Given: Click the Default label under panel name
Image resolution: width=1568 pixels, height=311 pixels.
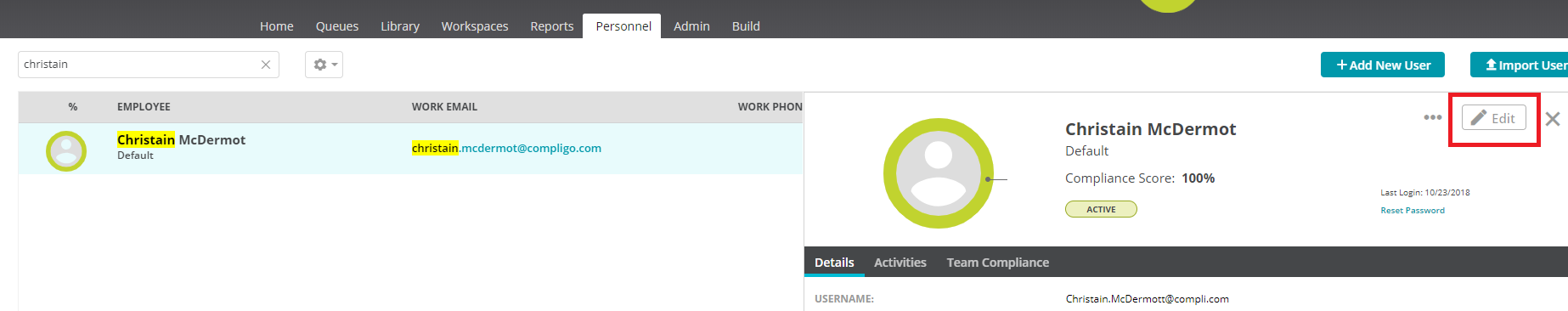Looking at the screenshot, I should [1087, 151].
